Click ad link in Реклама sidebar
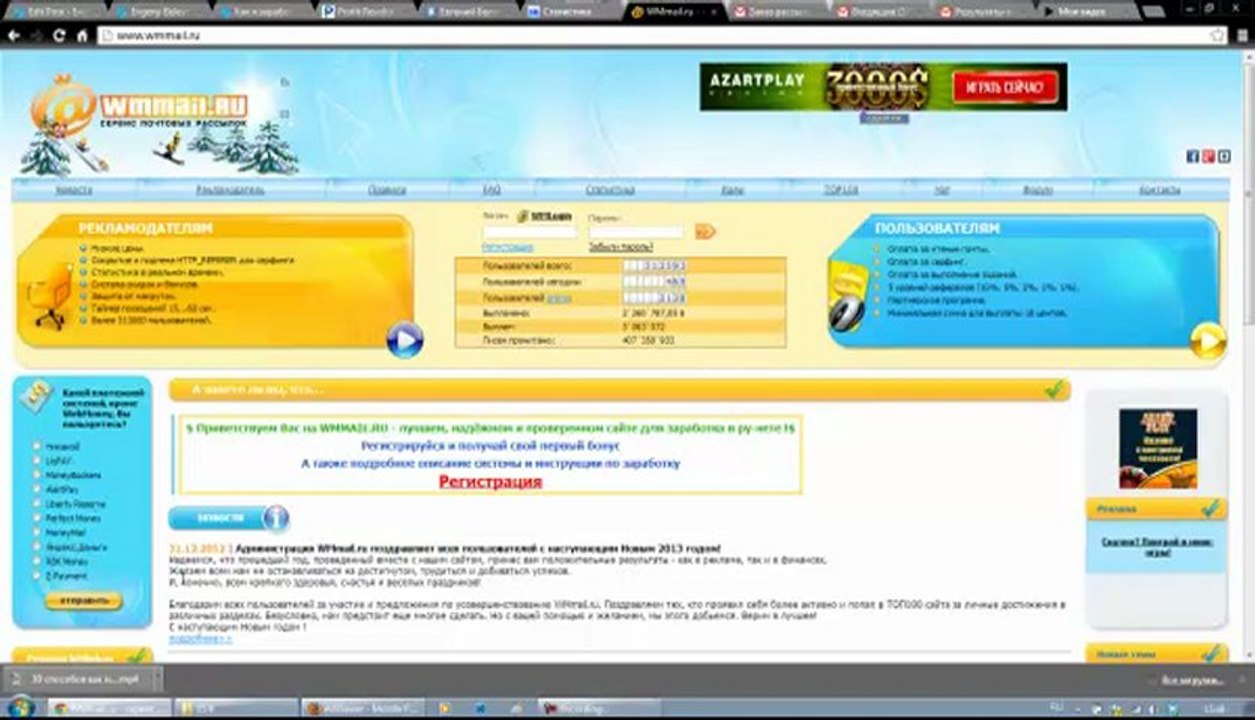Image resolution: width=1255 pixels, height=720 pixels. [1158, 546]
